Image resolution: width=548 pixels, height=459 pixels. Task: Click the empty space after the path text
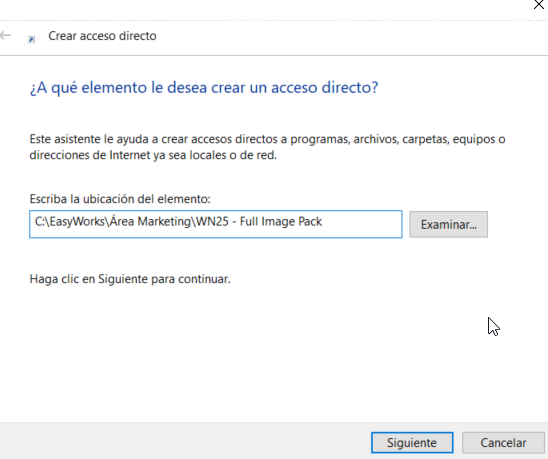tap(362, 224)
